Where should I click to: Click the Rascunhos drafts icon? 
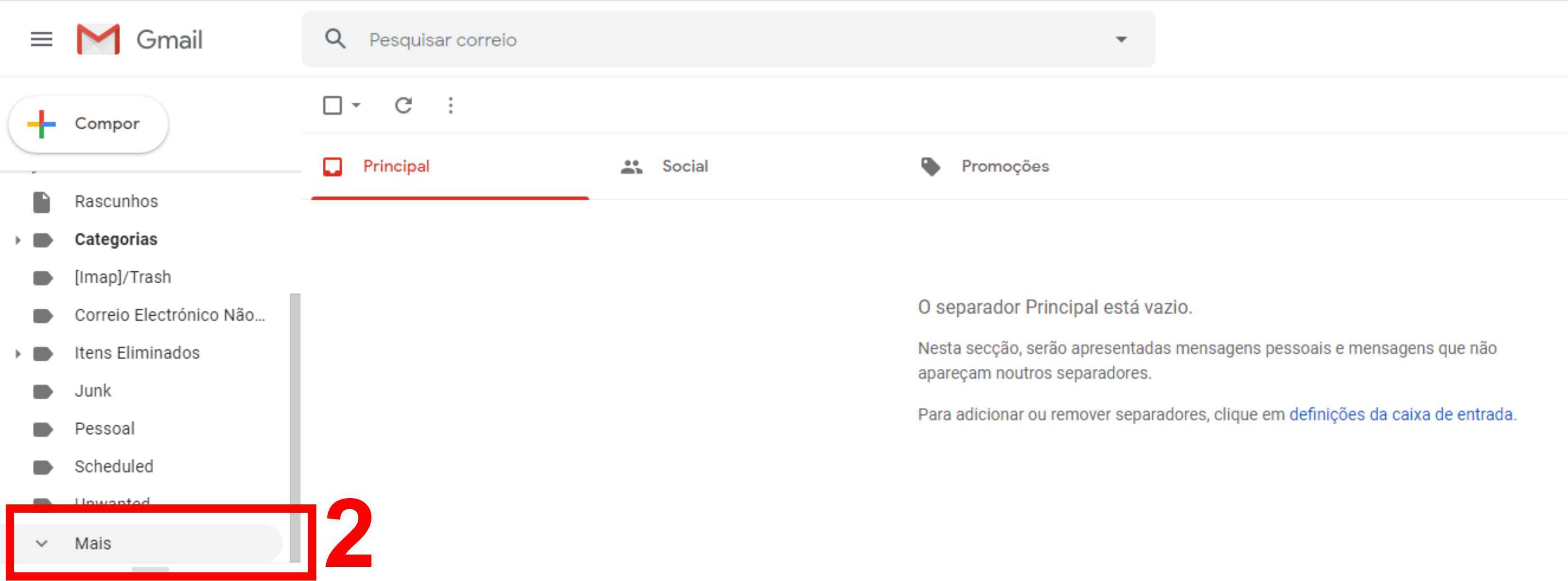click(x=42, y=202)
